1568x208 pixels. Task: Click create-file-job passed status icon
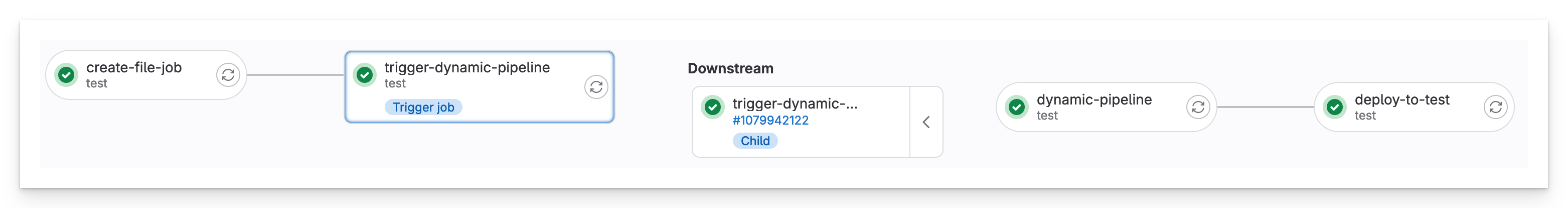pos(66,75)
